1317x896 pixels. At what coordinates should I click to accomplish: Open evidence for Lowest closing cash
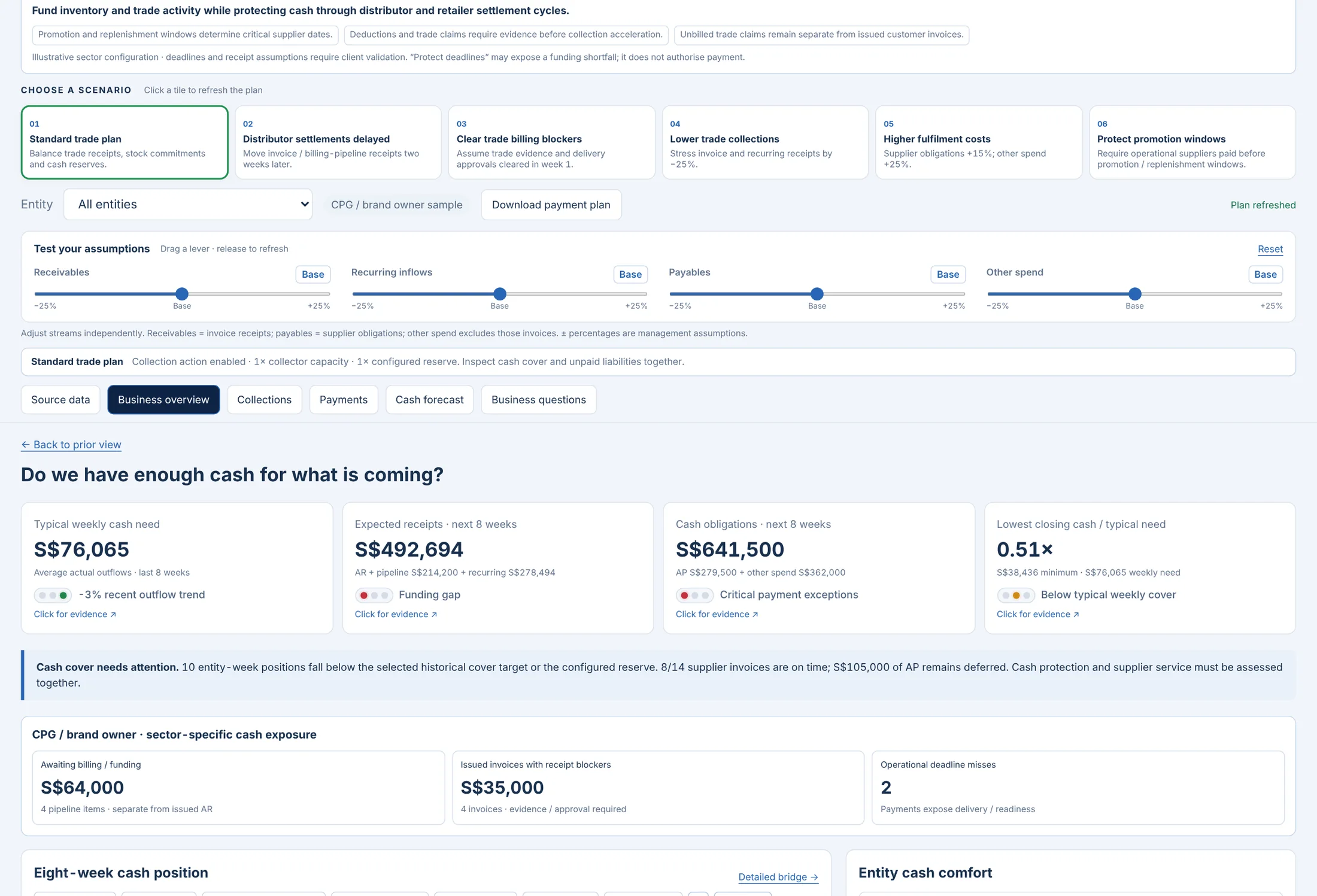(1037, 614)
